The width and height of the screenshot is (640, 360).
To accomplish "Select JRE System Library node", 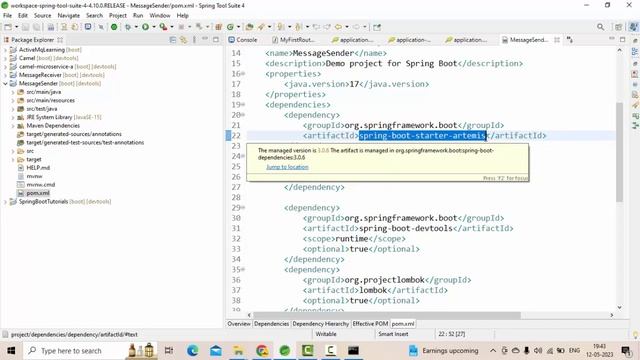I will [x=64, y=117].
